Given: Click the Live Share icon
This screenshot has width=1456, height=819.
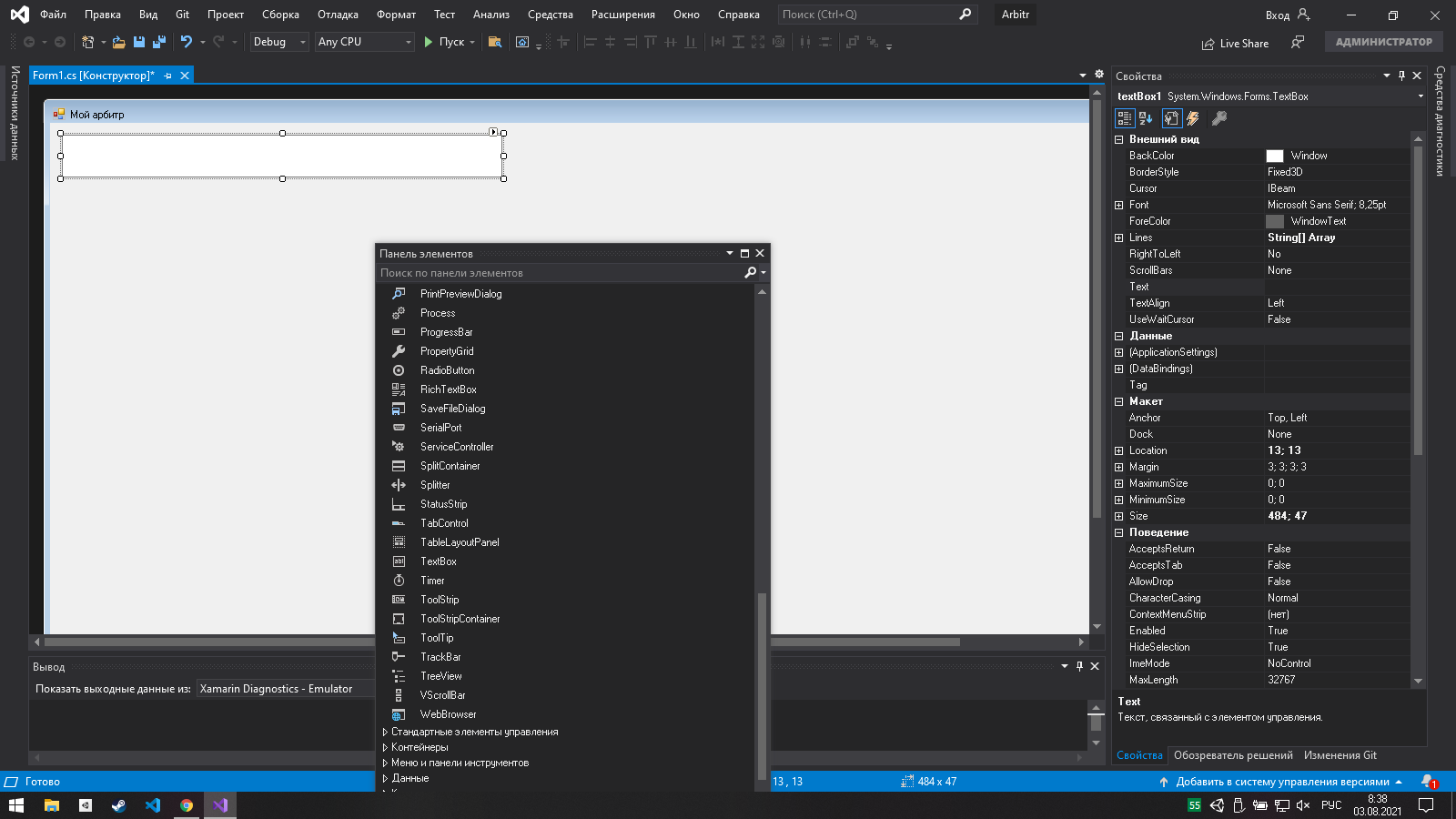Looking at the screenshot, I should pyautogui.click(x=1235, y=44).
